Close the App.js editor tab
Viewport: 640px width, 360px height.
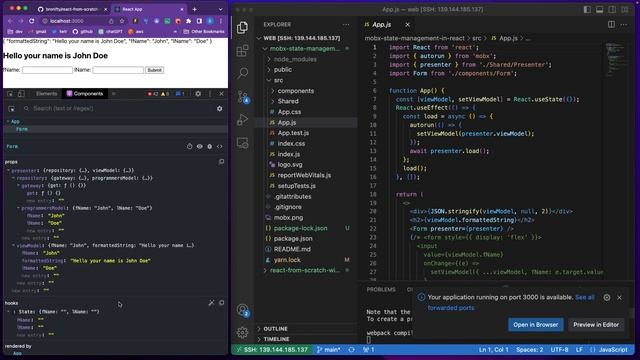pos(407,24)
